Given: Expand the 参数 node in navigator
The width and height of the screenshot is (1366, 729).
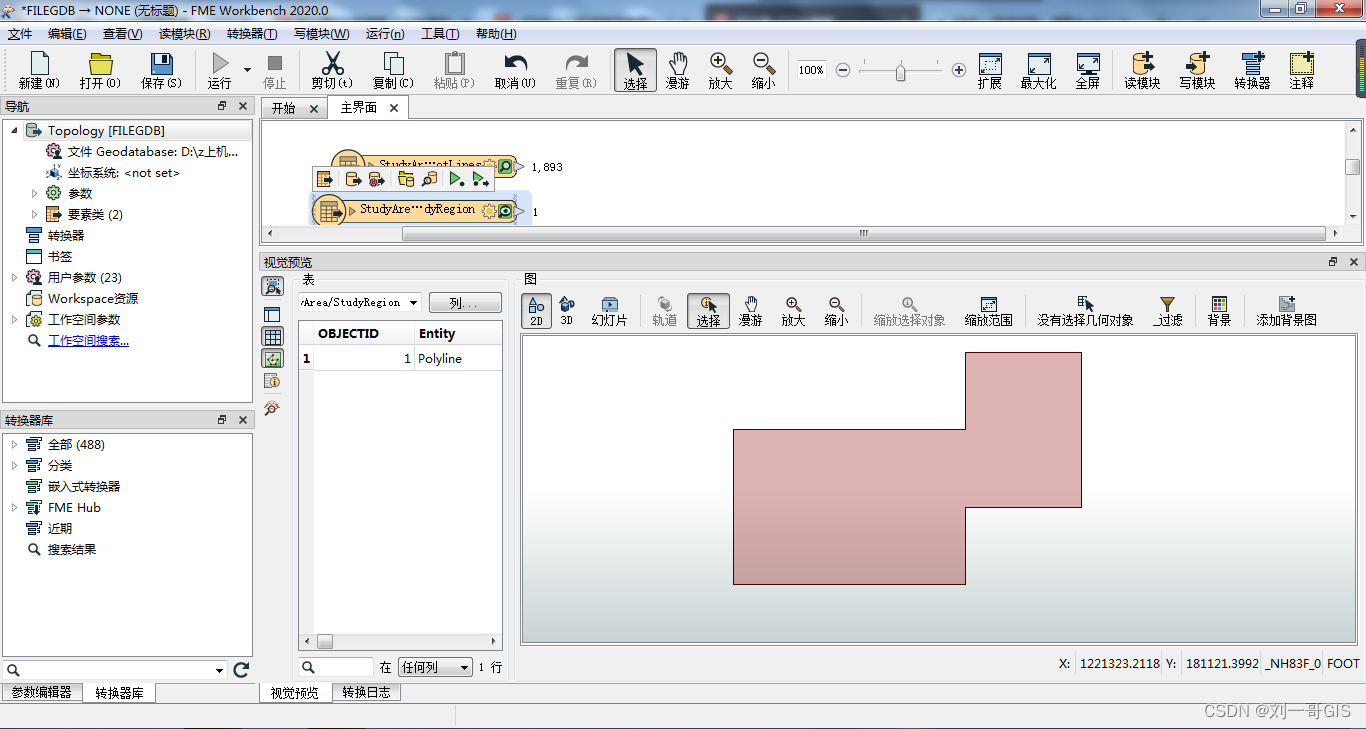Looking at the screenshot, I should click(x=34, y=194).
